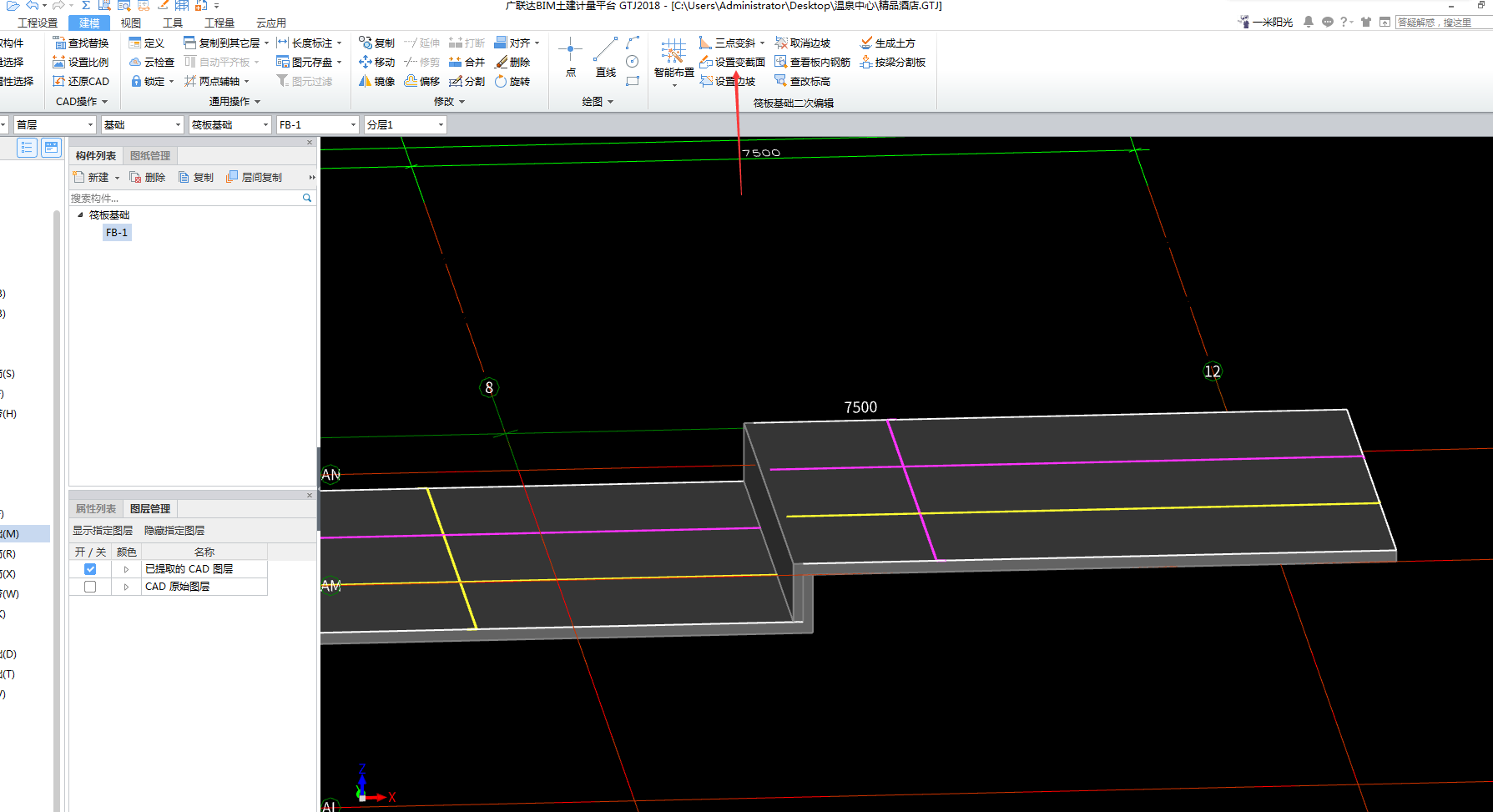The width and height of the screenshot is (1493, 812).
Task: Click 显示指定图层
Action: [x=103, y=530]
